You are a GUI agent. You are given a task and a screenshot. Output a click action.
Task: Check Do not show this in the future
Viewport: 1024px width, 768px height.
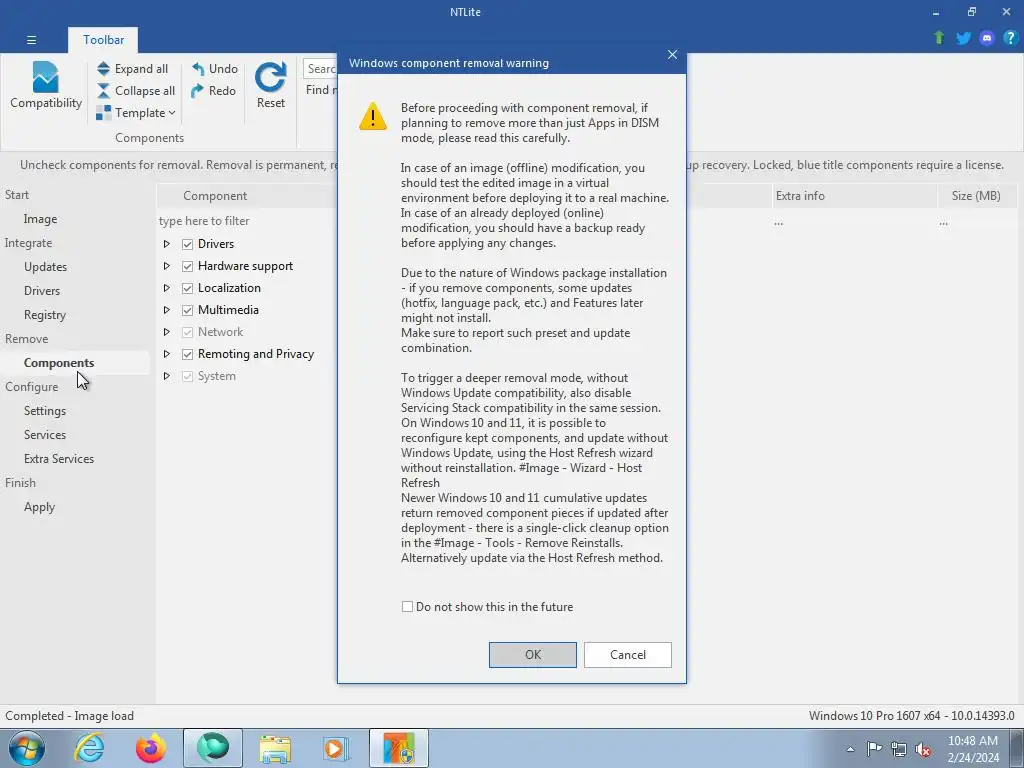[408, 607]
